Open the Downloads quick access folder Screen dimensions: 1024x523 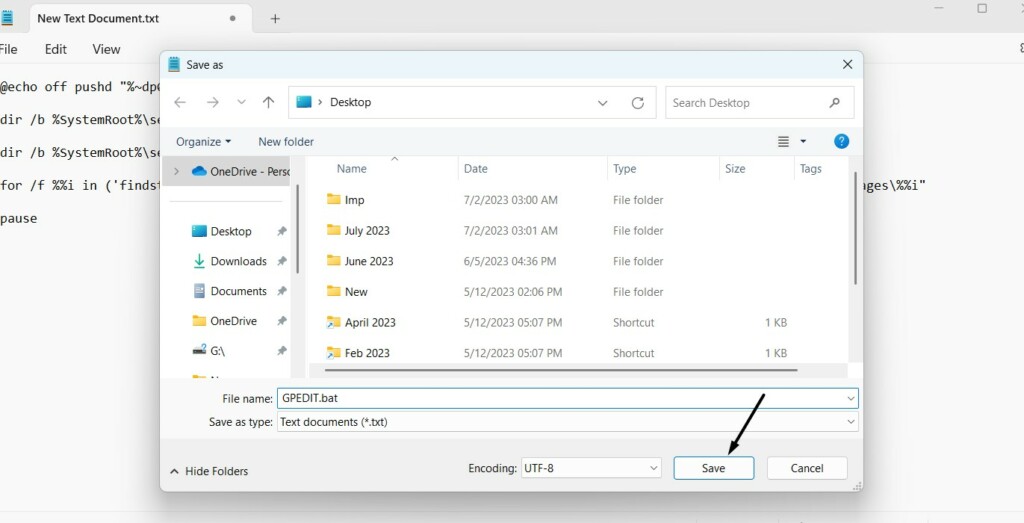click(x=238, y=261)
